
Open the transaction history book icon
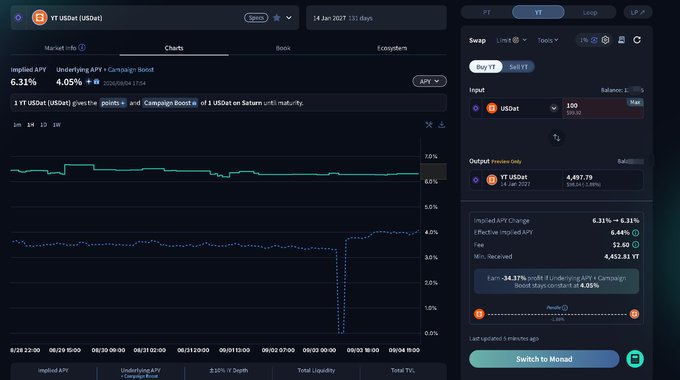click(x=621, y=40)
